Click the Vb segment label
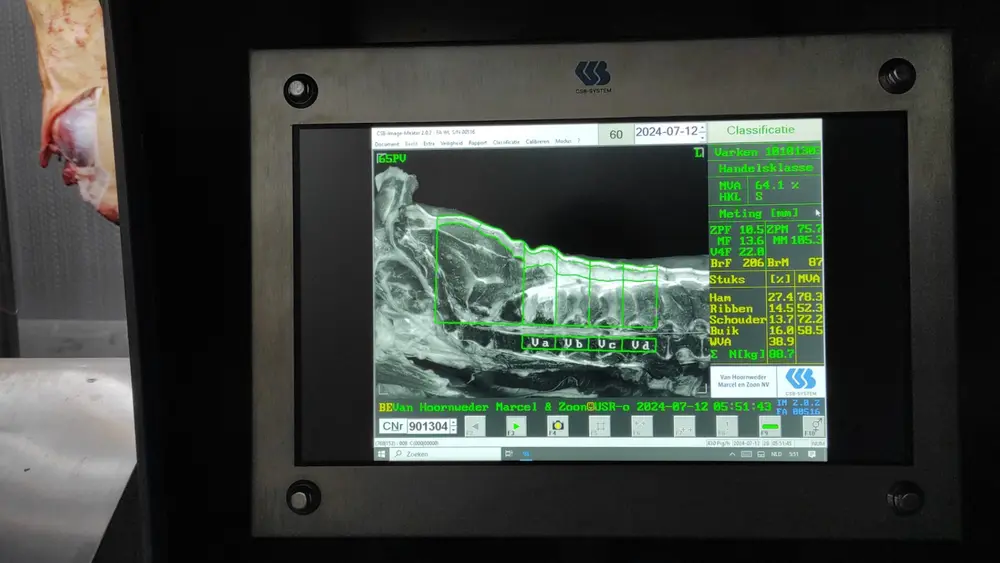The image size is (1000, 563). [x=573, y=344]
